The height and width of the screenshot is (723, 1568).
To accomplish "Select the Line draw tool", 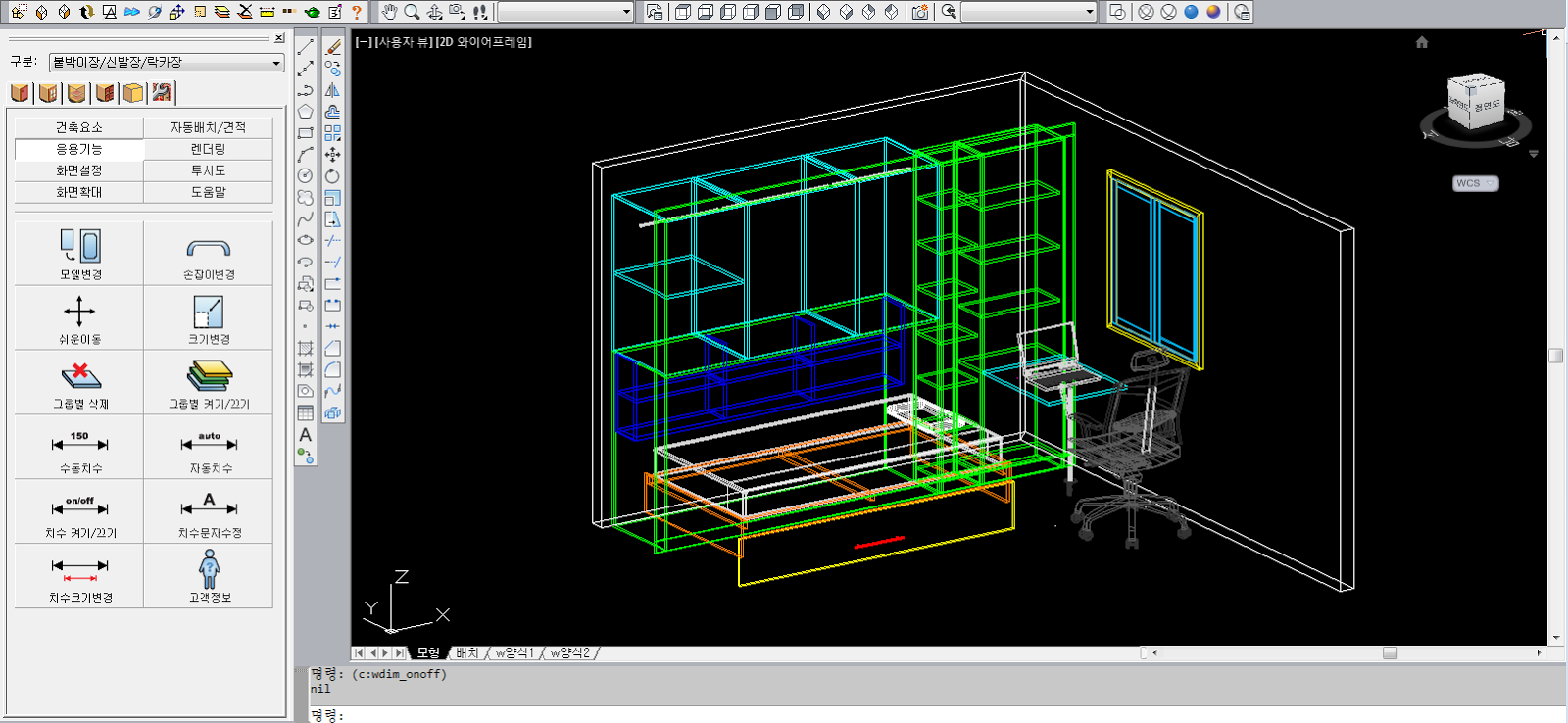I will pos(306,46).
